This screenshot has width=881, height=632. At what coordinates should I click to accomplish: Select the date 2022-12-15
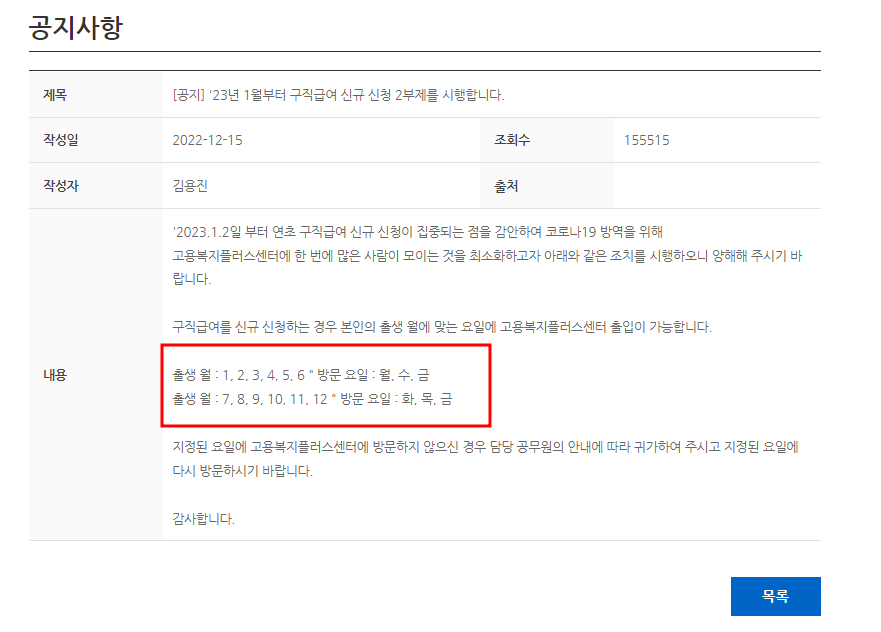207,140
